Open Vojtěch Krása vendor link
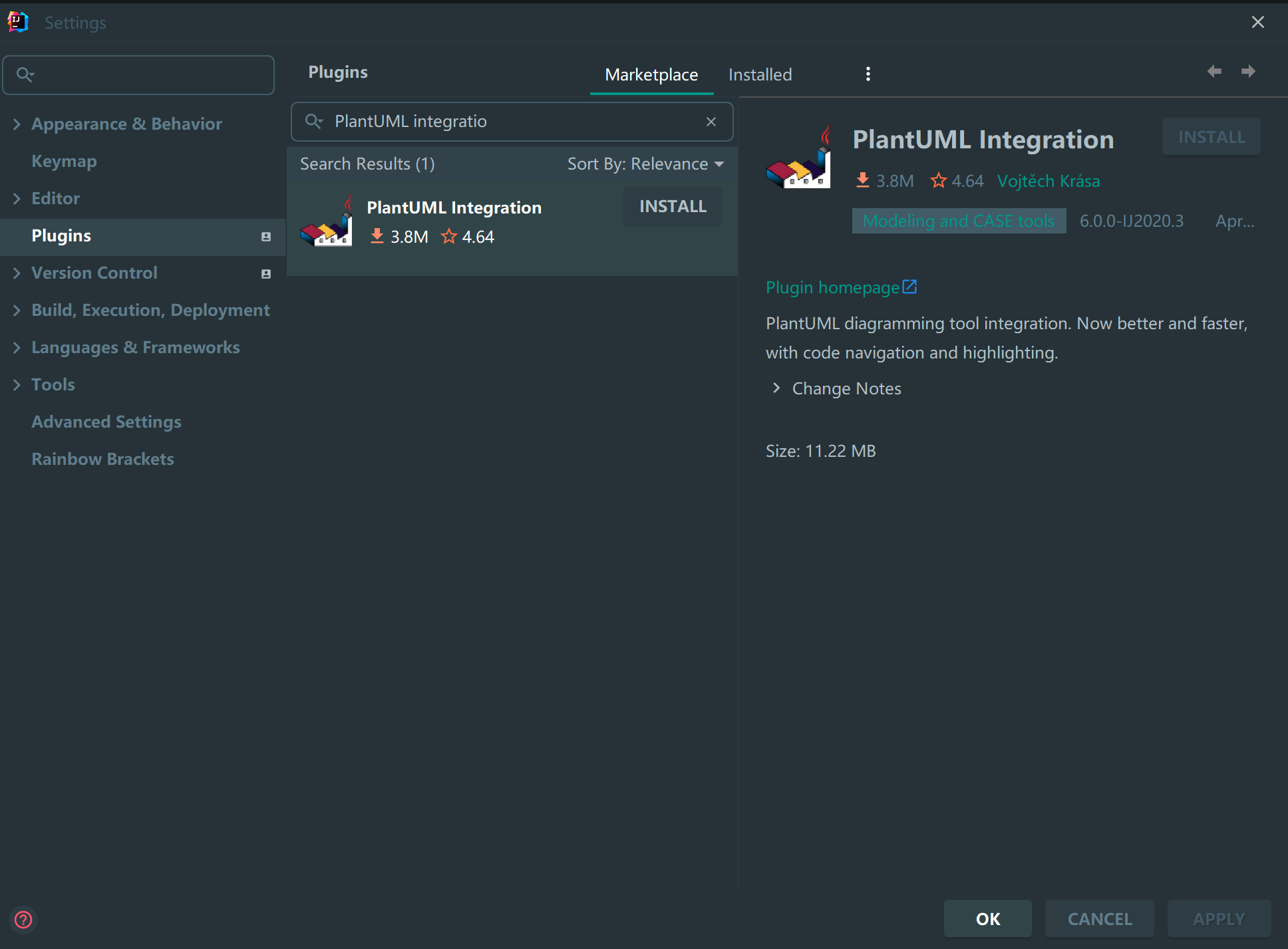Screen dimensions: 1288x949 pos(1048,181)
